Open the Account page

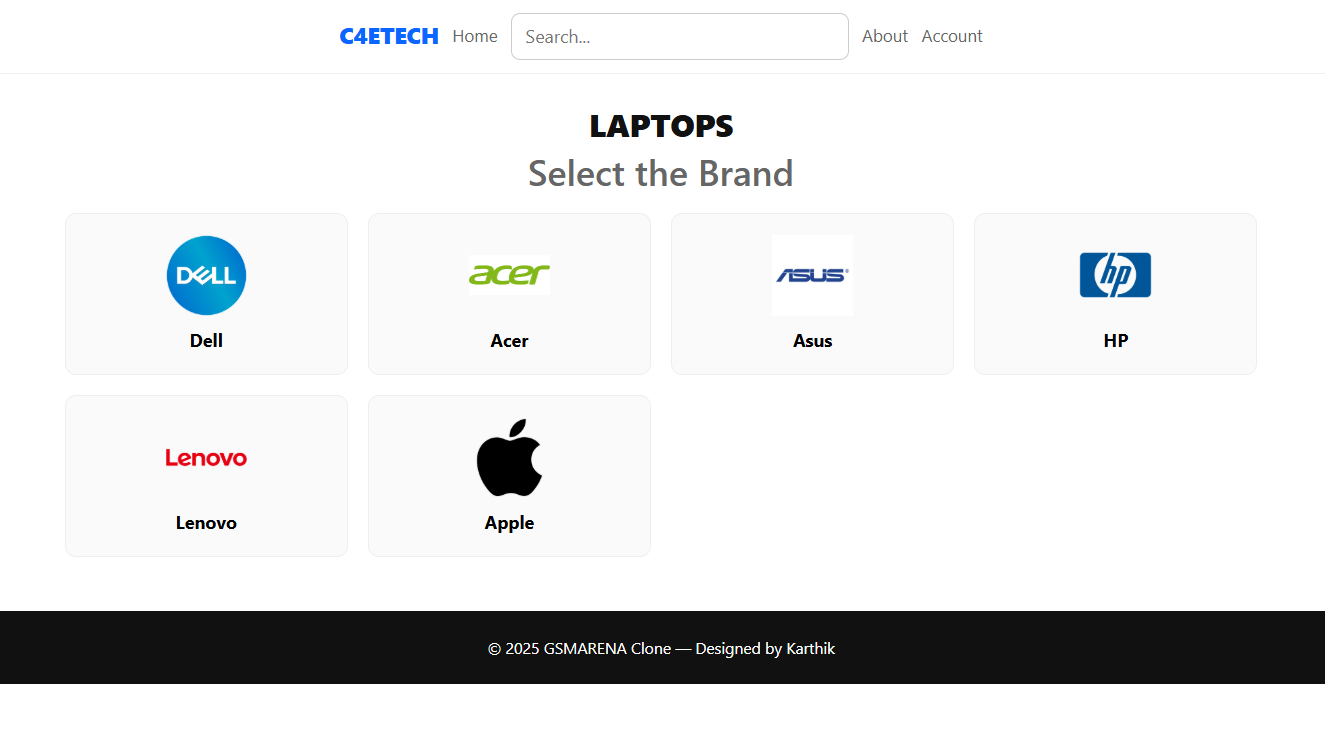pos(952,36)
